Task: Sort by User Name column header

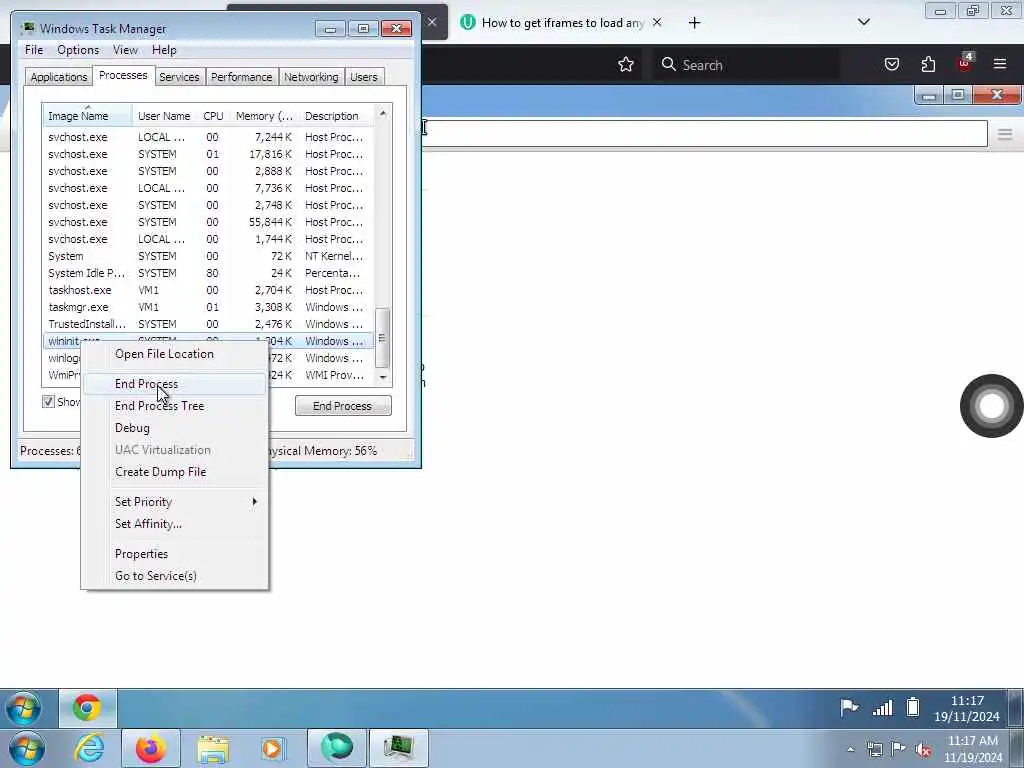Action: click(164, 116)
